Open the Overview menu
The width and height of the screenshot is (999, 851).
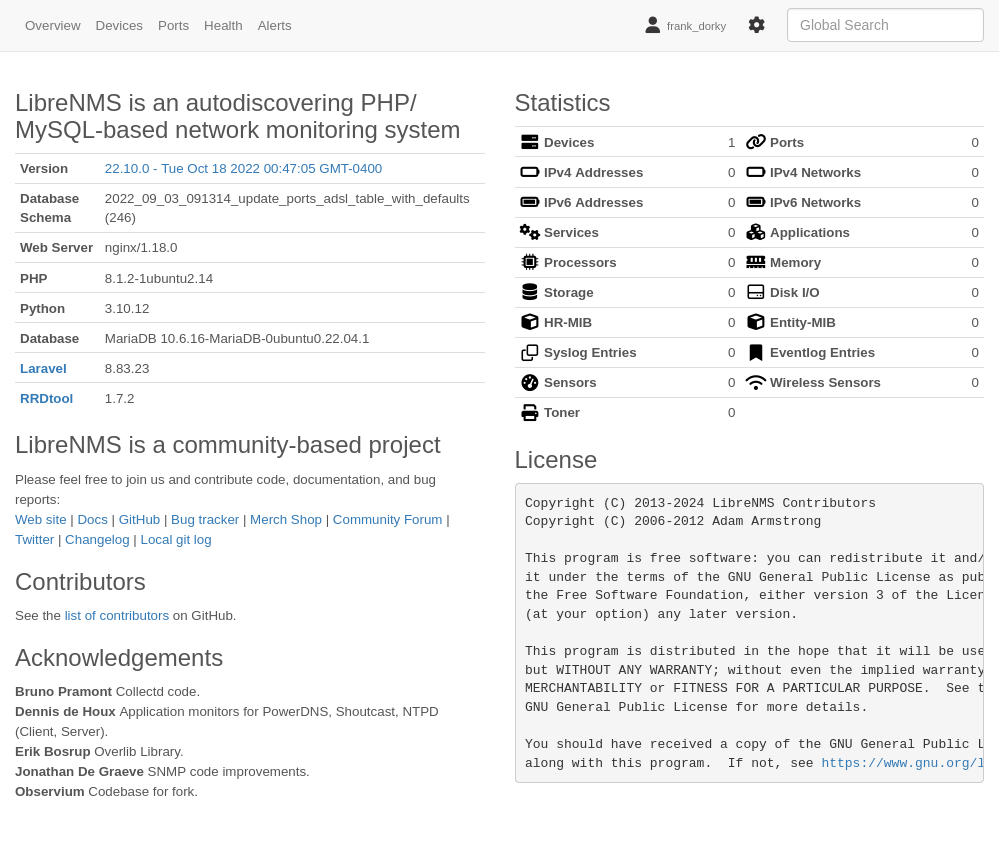point(53,25)
